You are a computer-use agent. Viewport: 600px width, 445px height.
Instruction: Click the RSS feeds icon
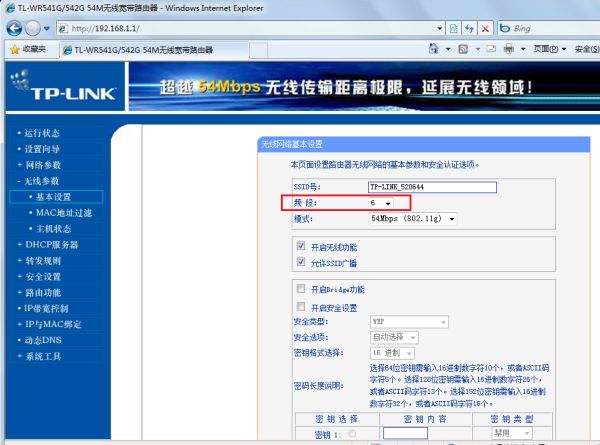point(463,49)
